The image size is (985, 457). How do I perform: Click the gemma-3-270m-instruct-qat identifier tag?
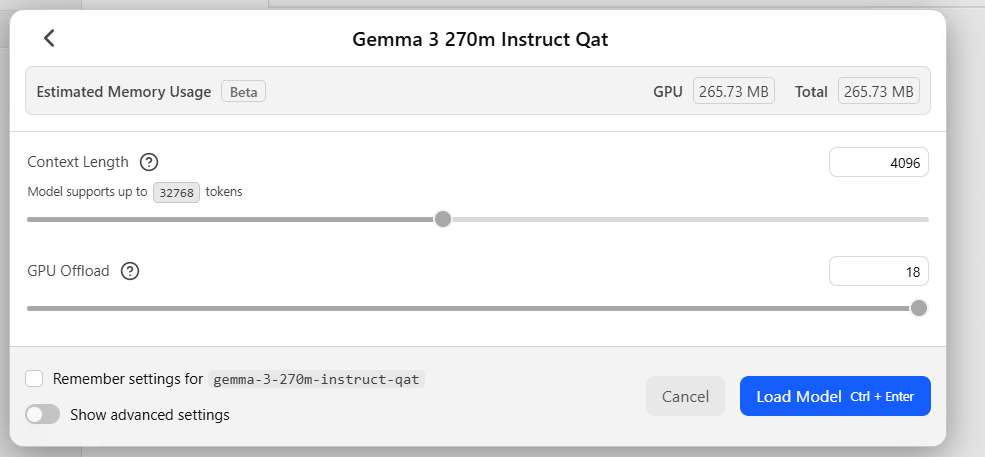317,380
